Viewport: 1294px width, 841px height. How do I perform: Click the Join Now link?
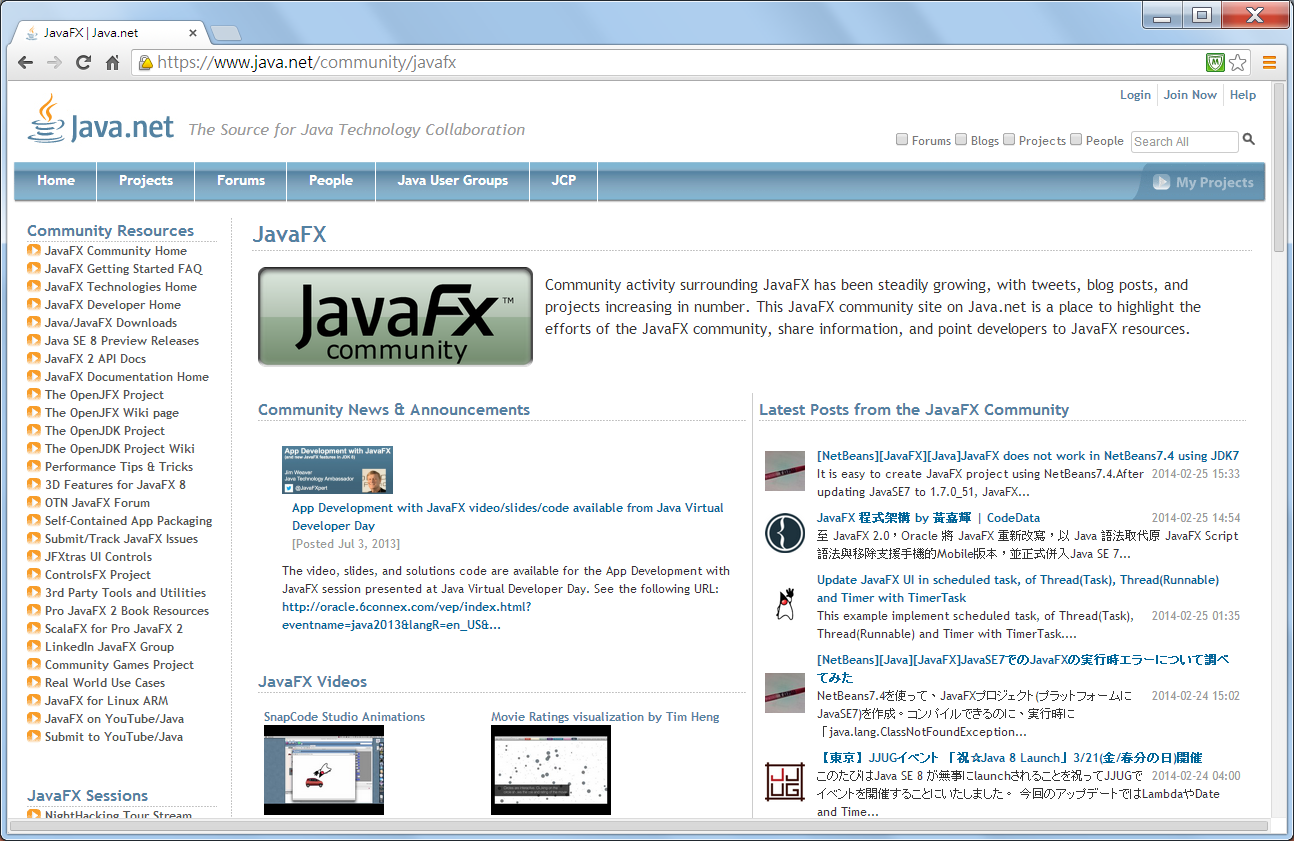click(x=1190, y=95)
